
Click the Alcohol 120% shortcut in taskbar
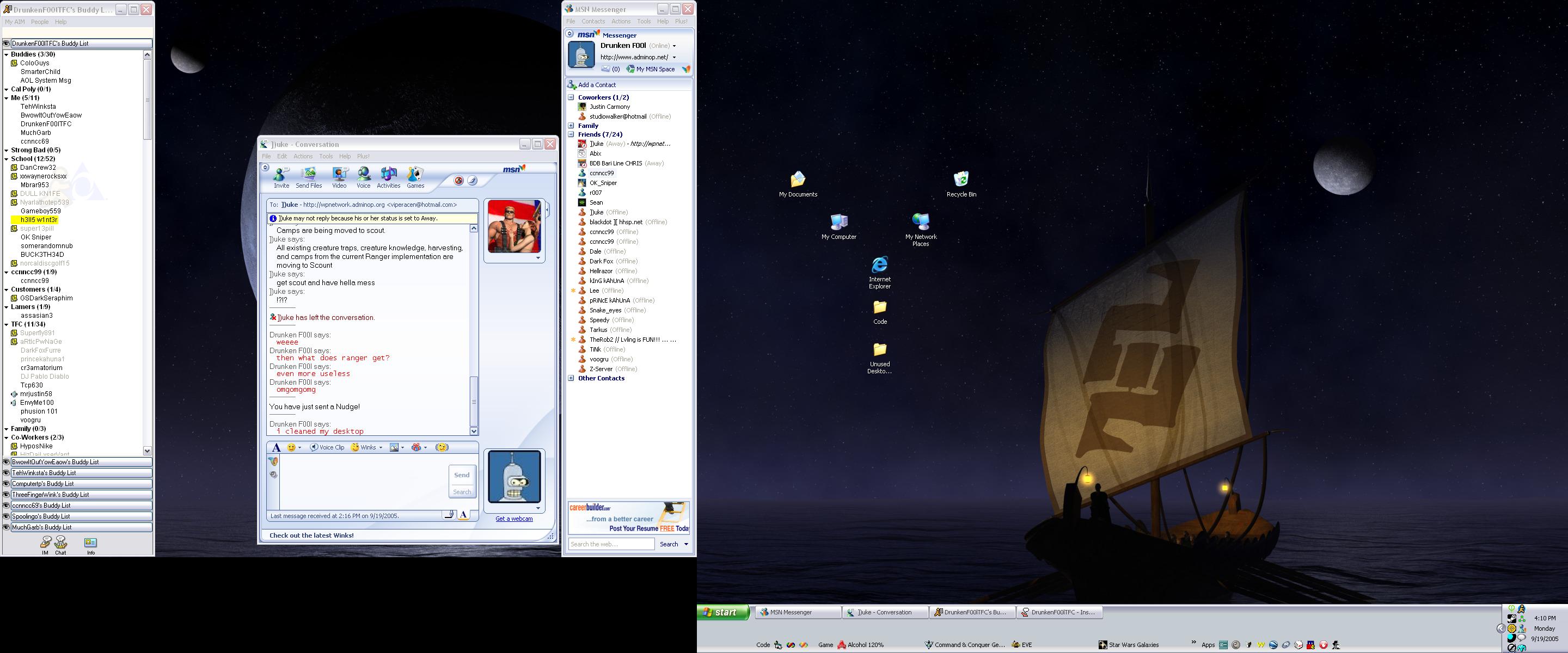coord(860,644)
